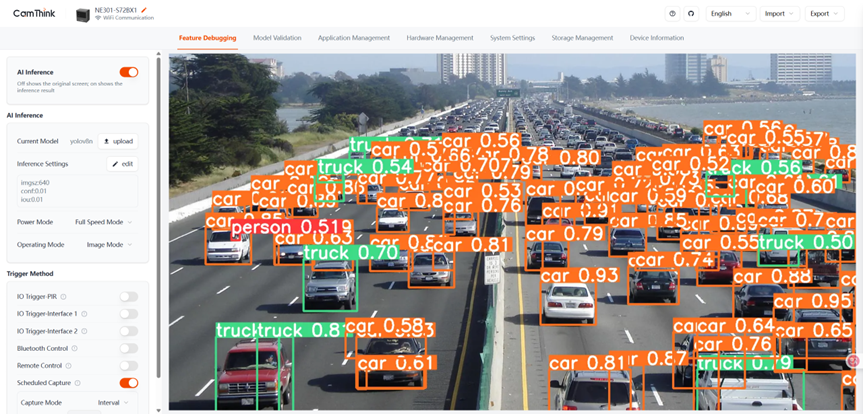The image size is (863, 414).
Task: Expand the Power Mode dropdown
Action: (x=103, y=222)
